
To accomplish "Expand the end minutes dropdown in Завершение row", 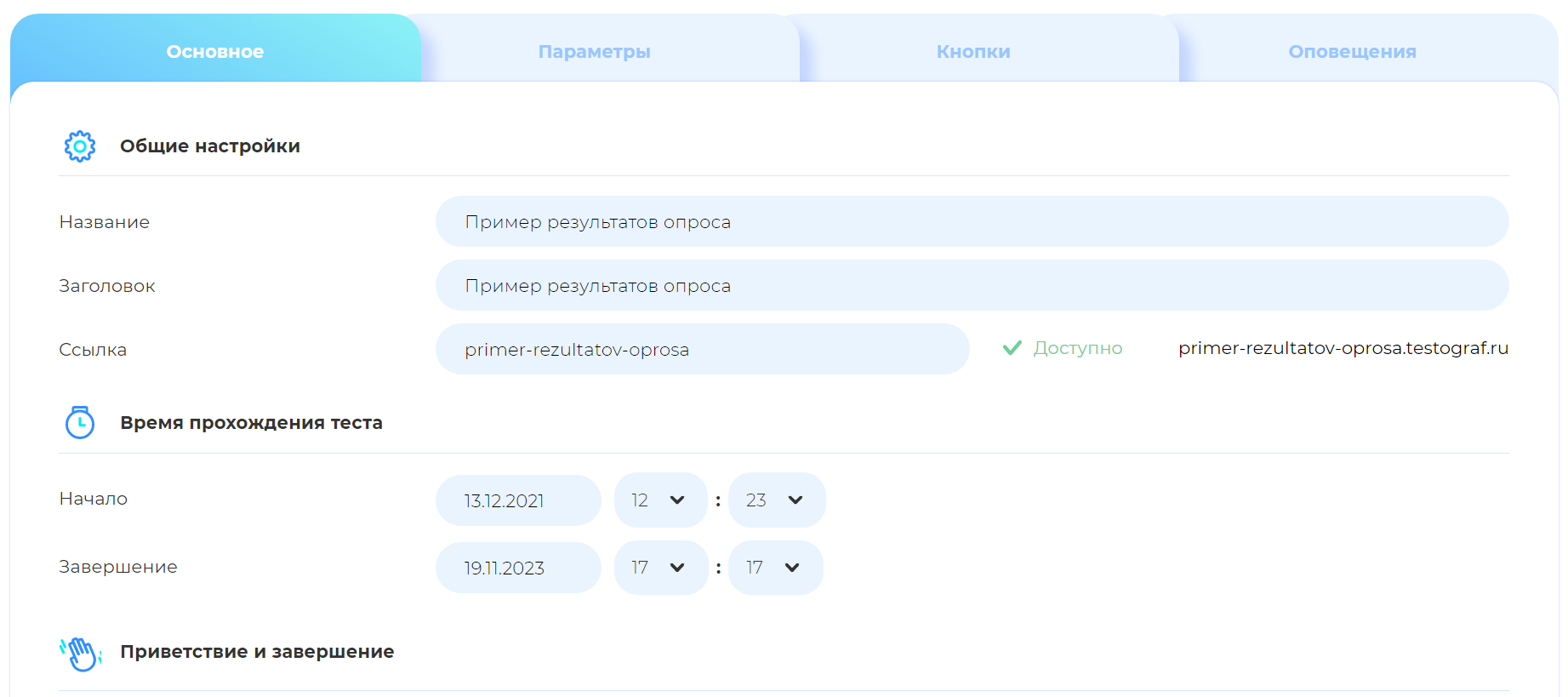I will 775,568.
